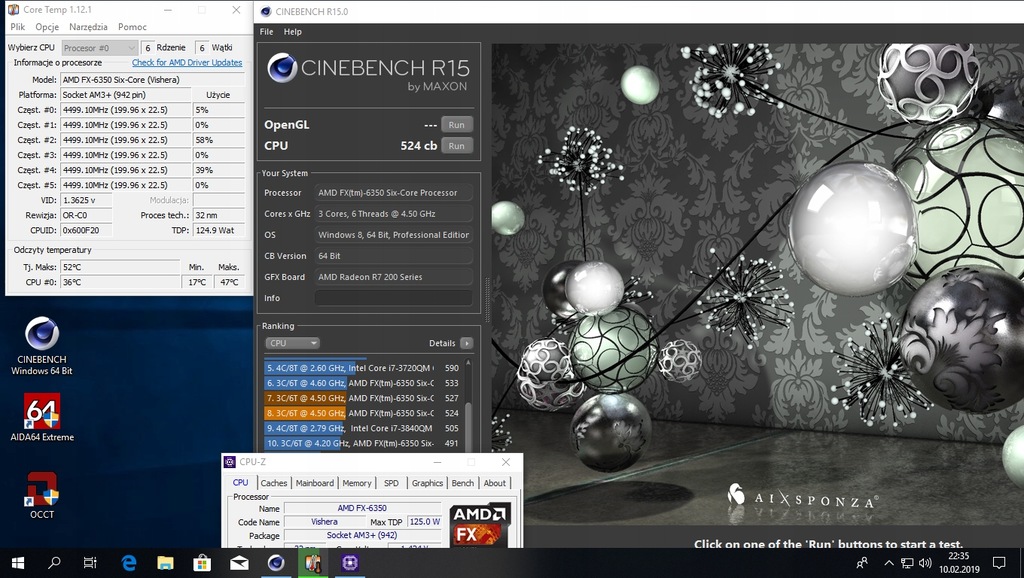Open the Mail app from the taskbar
The width and height of the screenshot is (1024, 578).
pos(239,563)
